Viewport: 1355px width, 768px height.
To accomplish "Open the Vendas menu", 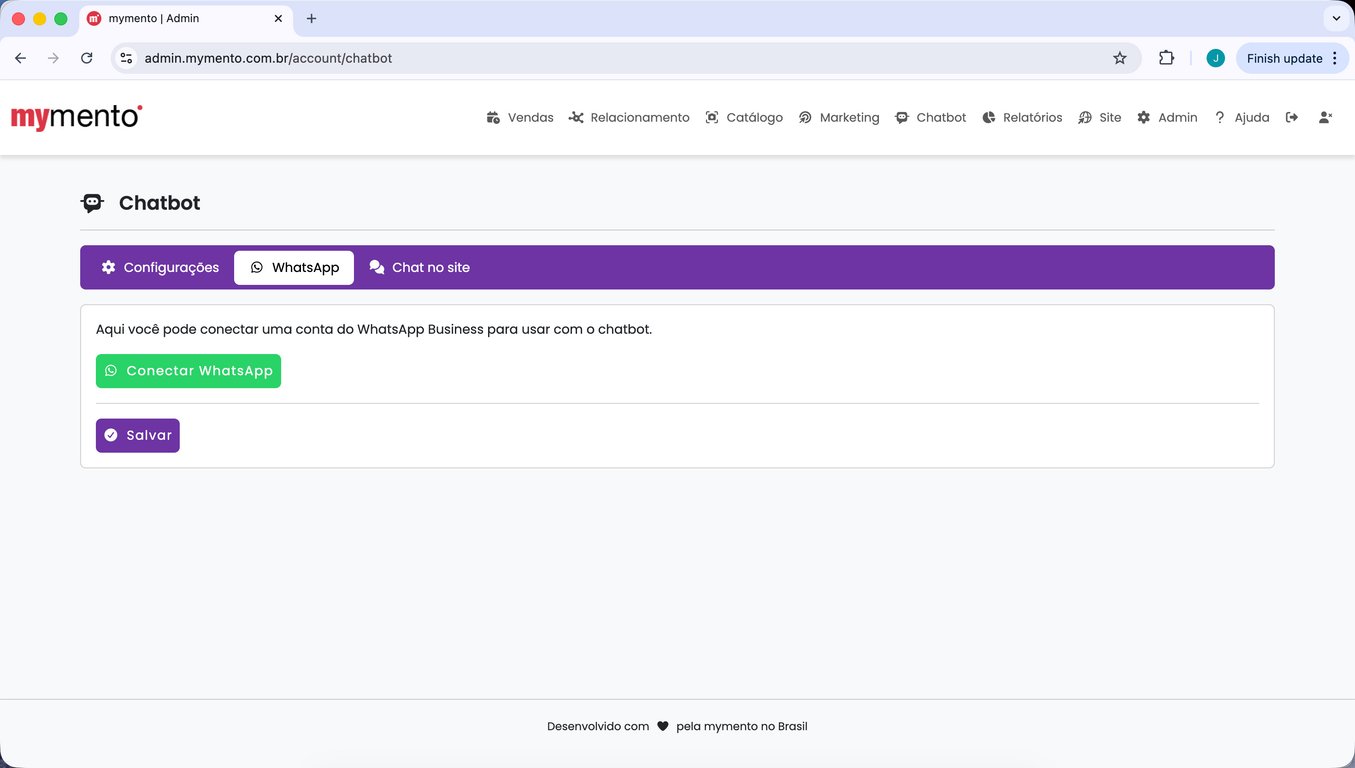I will [x=520, y=117].
